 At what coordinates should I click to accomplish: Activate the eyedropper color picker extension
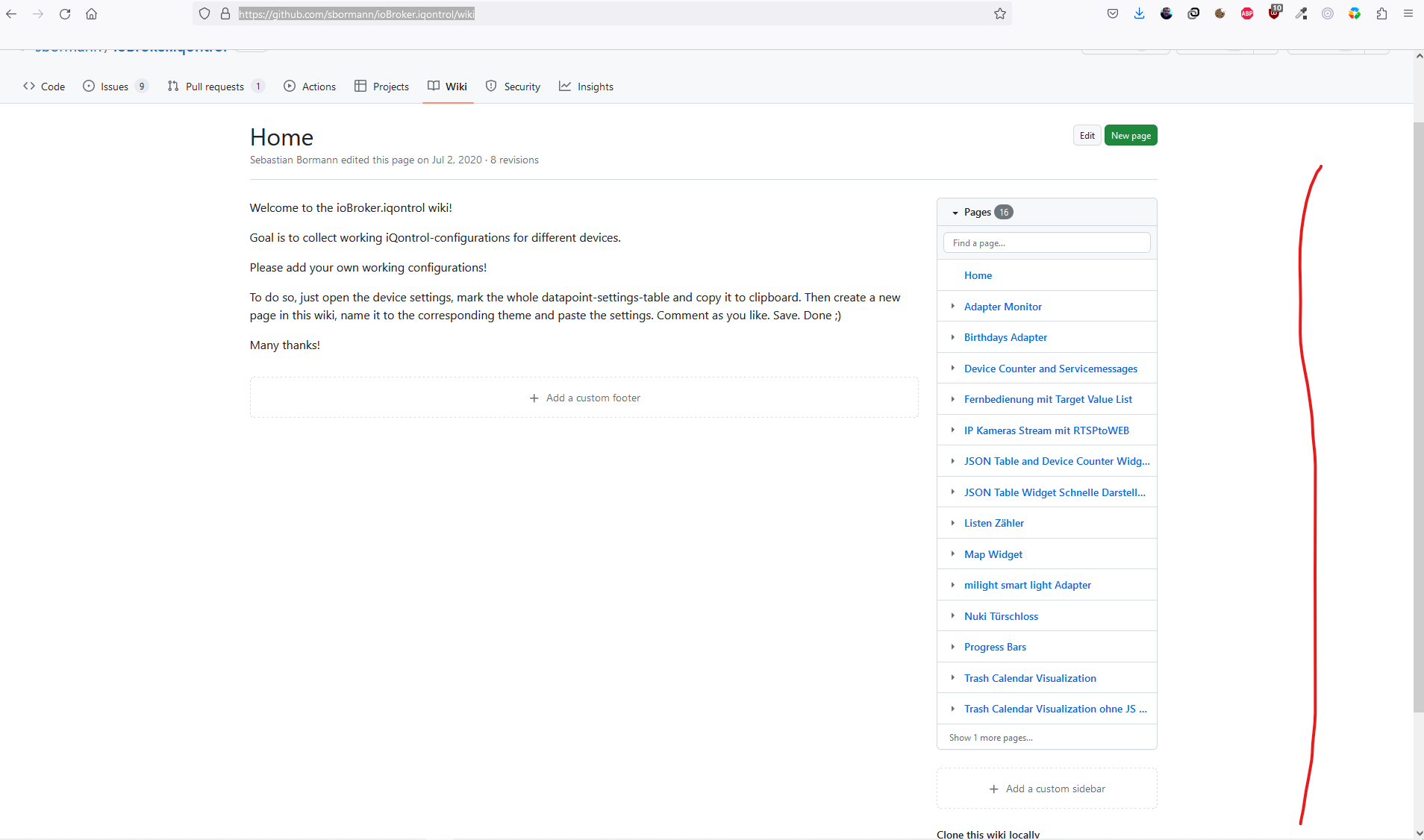click(1301, 13)
